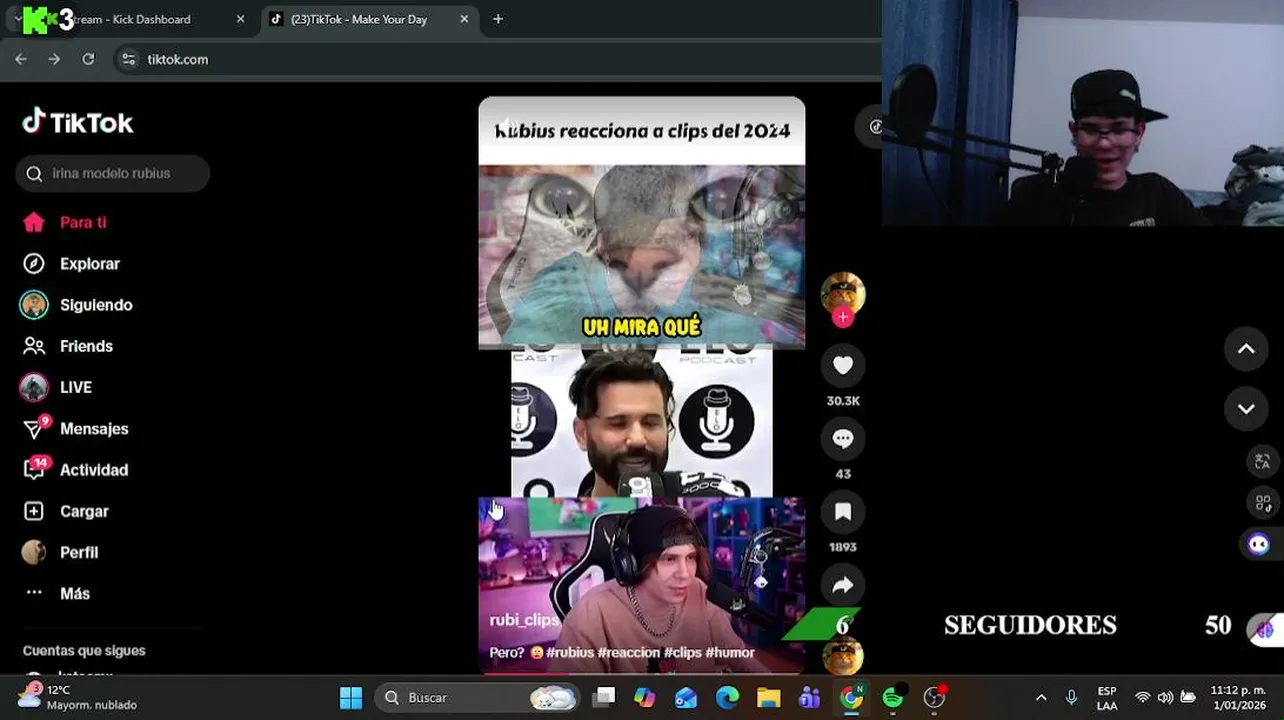Share the video with the arrow icon

[x=843, y=585]
